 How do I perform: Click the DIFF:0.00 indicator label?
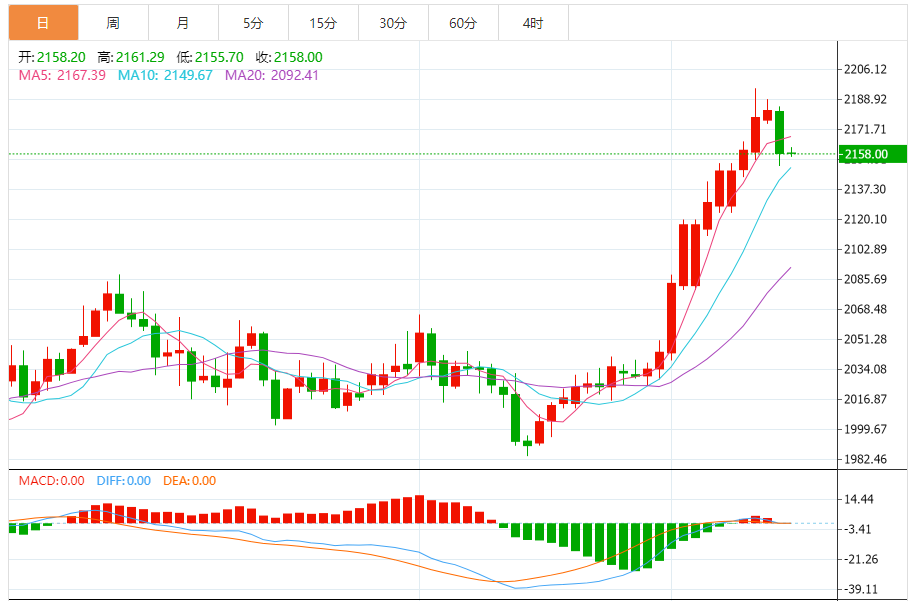[124, 481]
